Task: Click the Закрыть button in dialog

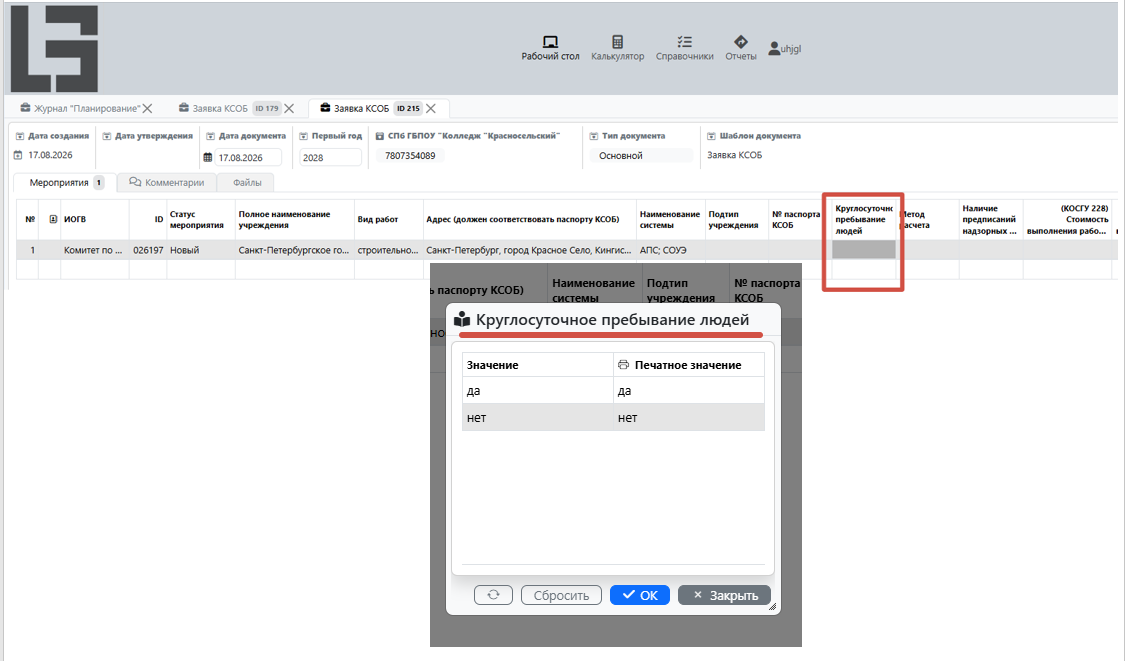Action: coord(725,595)
